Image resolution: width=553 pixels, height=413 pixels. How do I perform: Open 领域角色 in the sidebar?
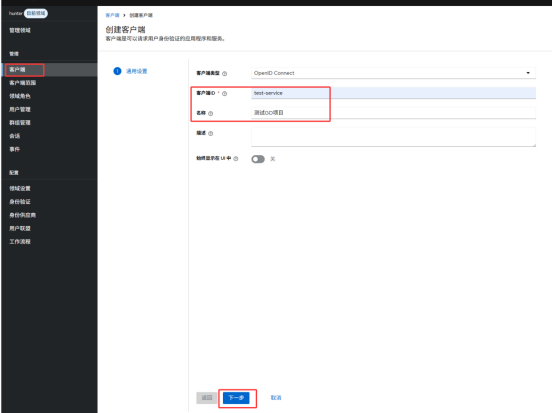pos(20,96)
